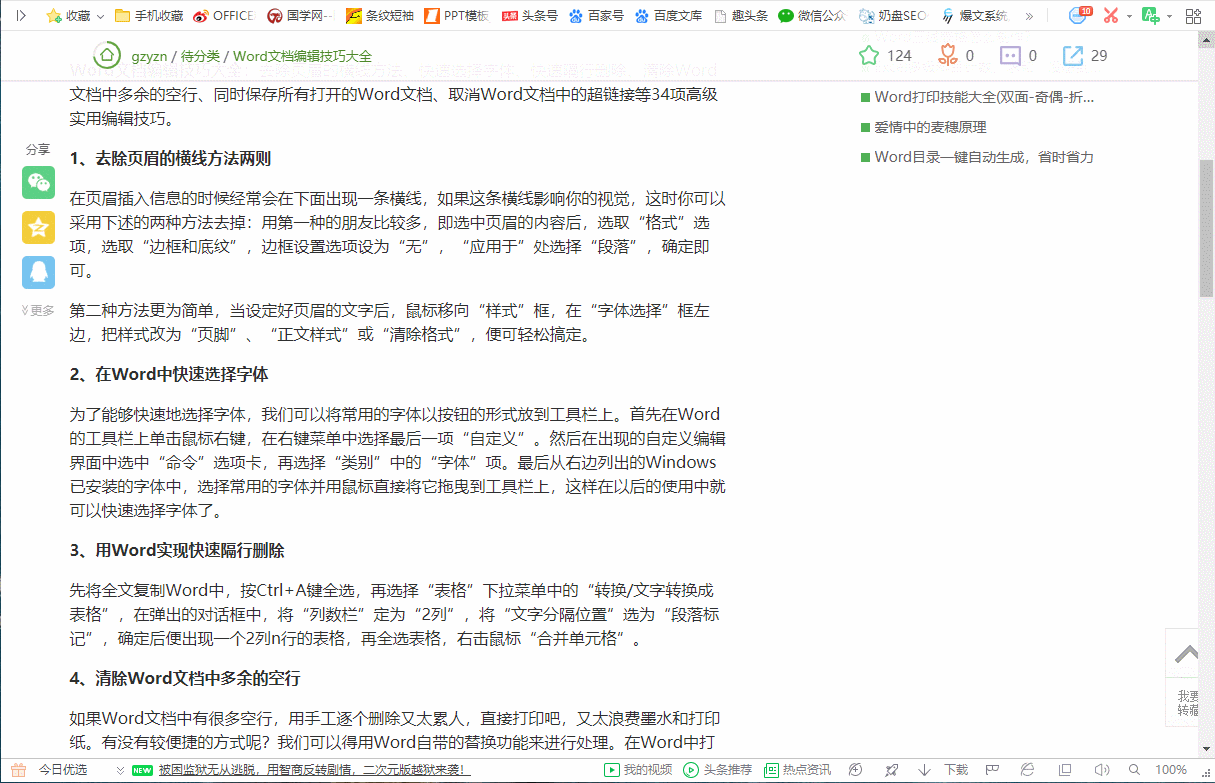Open related article Word打印技能大全
The height and width of the screenshot is (783, 1215).
(984, 97)
